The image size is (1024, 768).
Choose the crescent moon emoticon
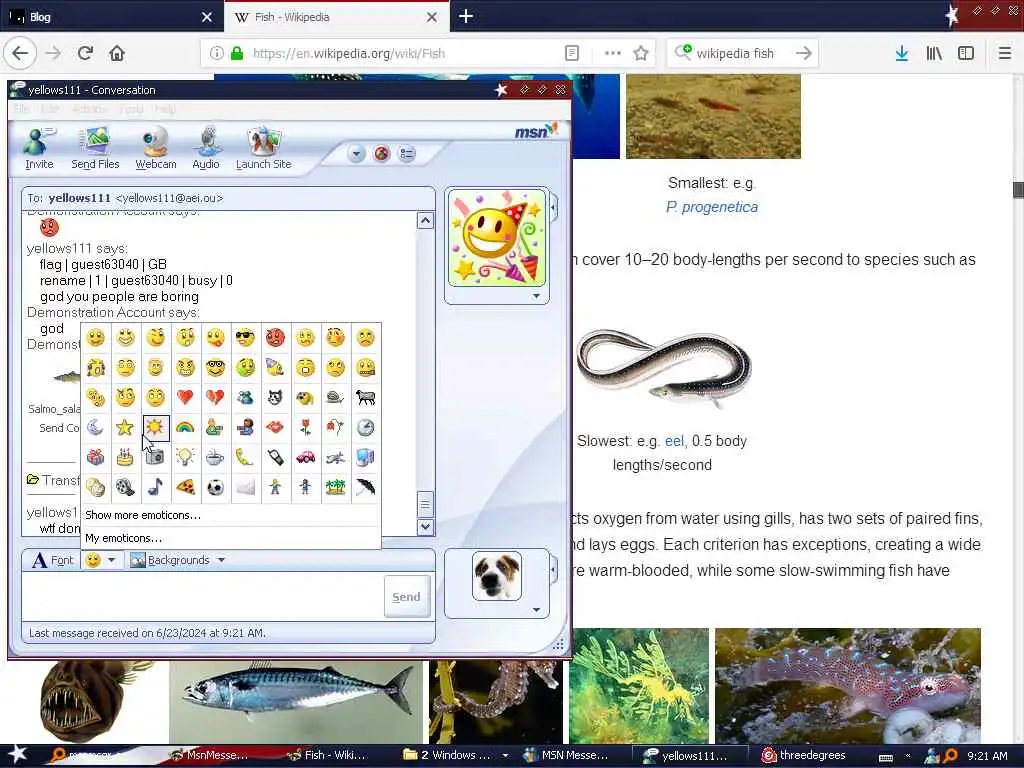point(95,428)
